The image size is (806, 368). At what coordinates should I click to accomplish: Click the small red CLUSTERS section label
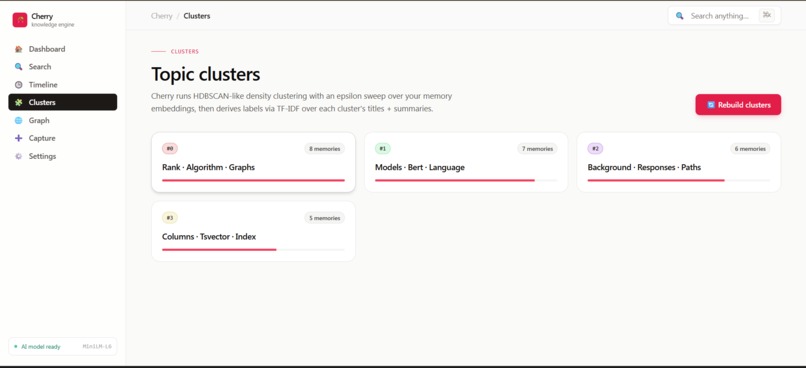185,51
